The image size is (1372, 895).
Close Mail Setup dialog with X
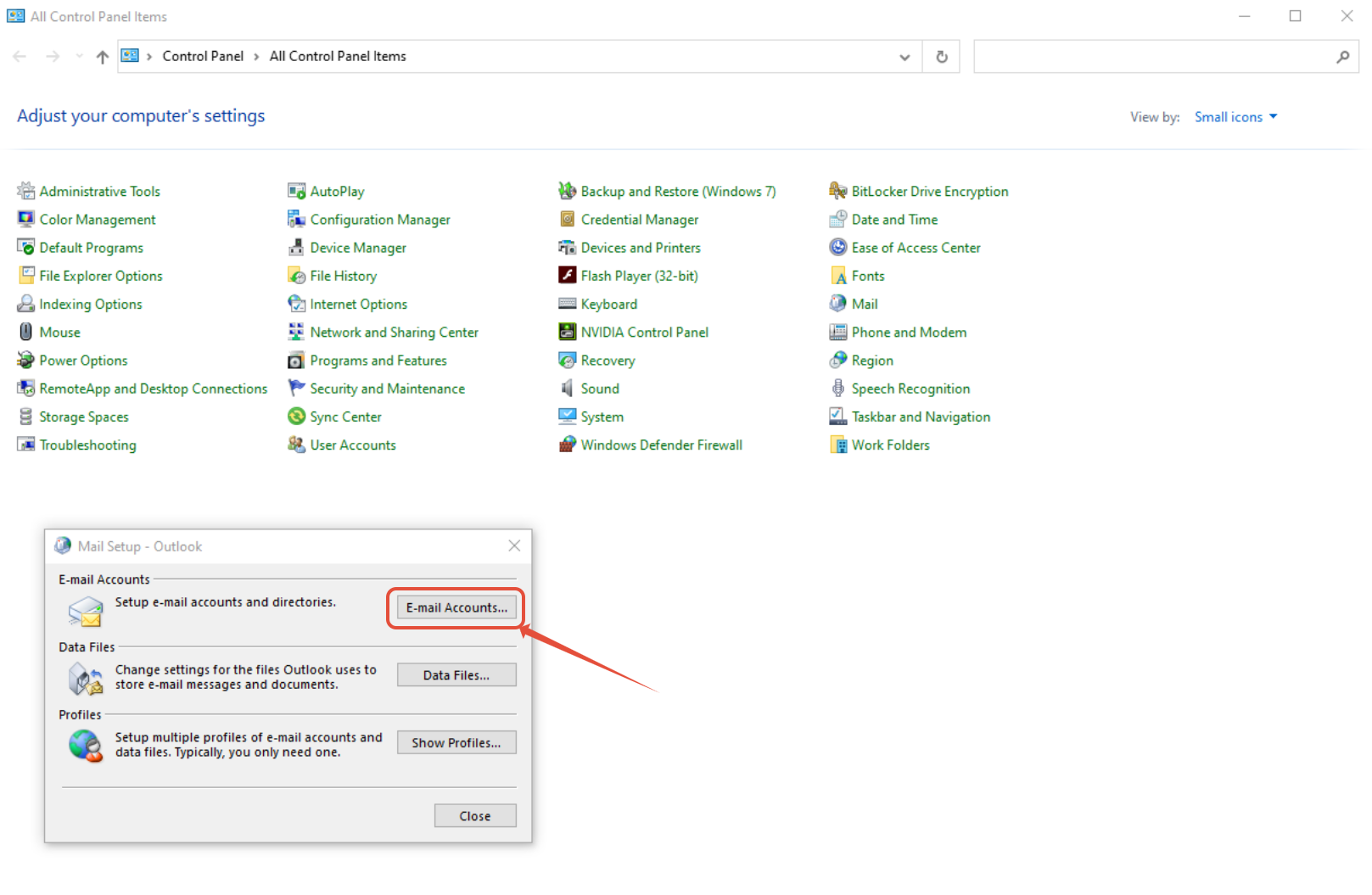(x=514, y=545)
